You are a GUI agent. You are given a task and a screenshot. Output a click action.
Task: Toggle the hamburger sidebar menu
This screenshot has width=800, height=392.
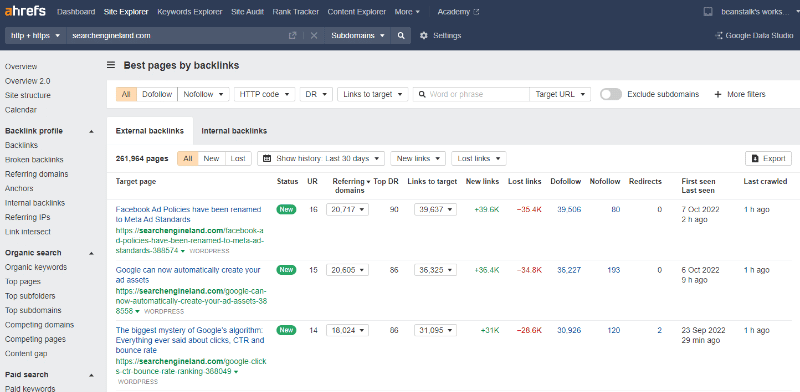(111, 65)
